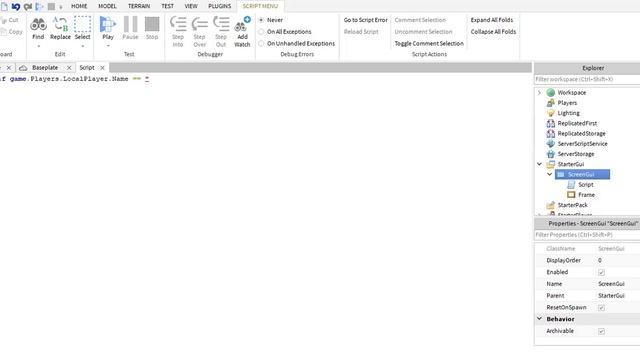Start Play test mode
The width and height of the screenshot is (640, 360).
point(108,28)
